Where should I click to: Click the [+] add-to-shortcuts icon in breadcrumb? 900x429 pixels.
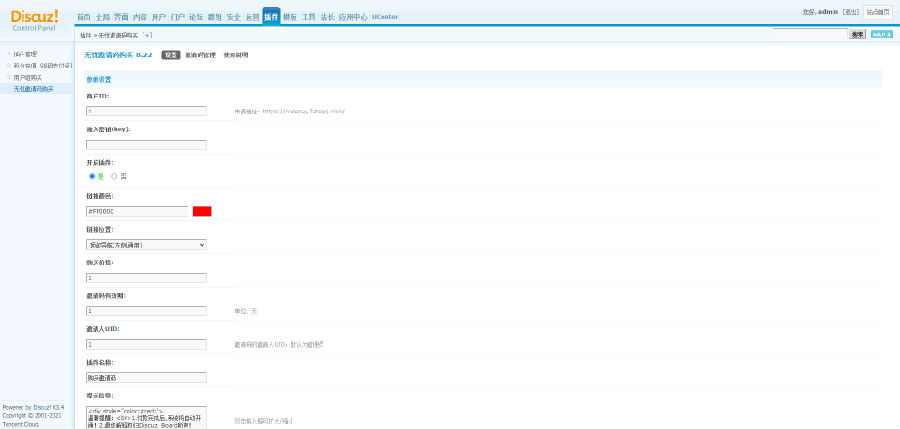[148, 35]
